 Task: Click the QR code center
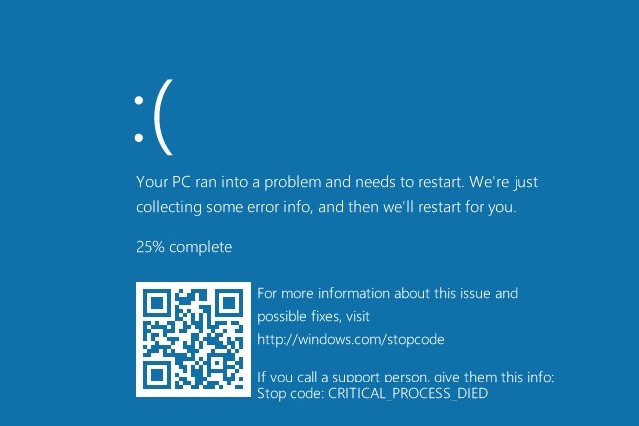tap(193, 339)
